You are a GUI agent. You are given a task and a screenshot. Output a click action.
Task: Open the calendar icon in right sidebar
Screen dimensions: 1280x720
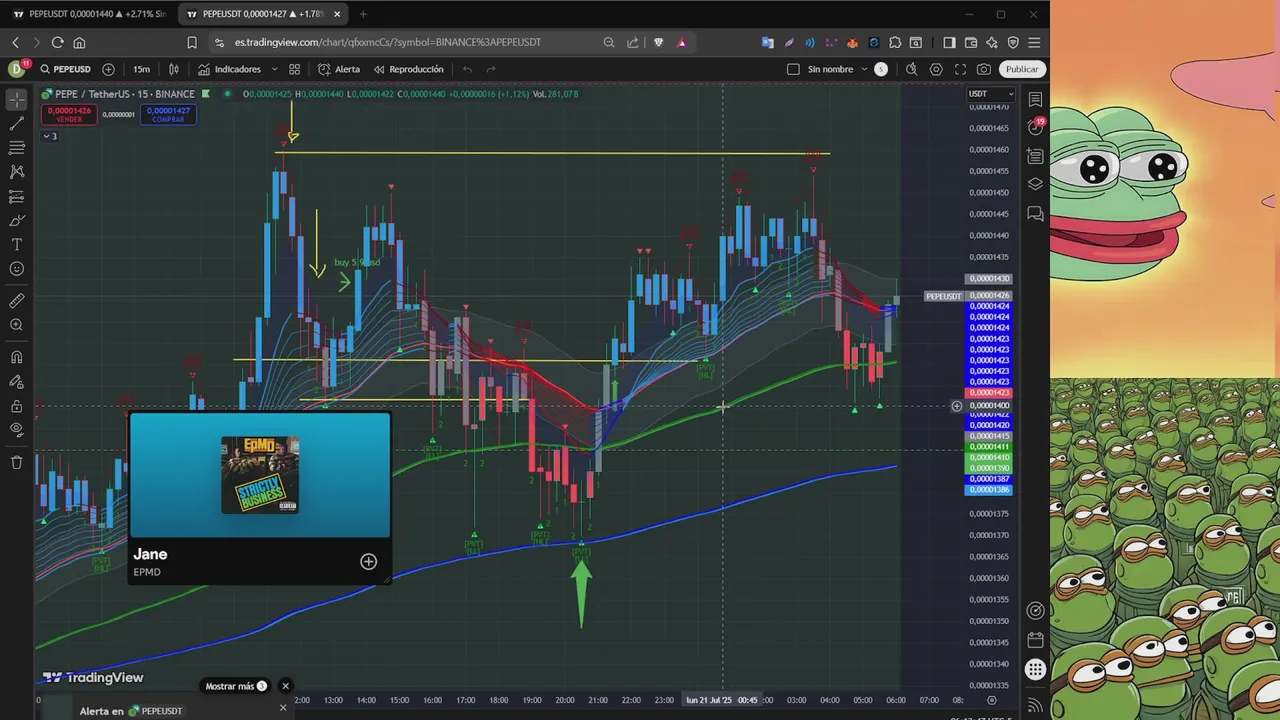pyautogui.click(x=1035, y=640)
